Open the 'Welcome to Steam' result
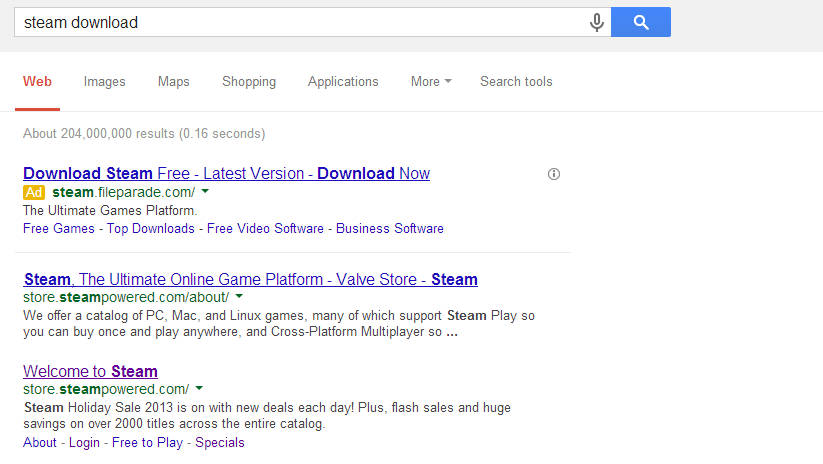Screen dimensions: 823x464 pos(90,372)
